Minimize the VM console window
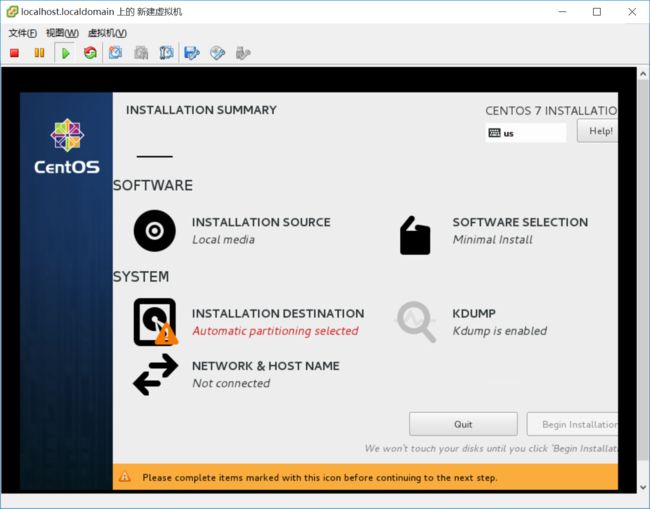The height and width of the screenshot is (509, 650). click(562, 12)
